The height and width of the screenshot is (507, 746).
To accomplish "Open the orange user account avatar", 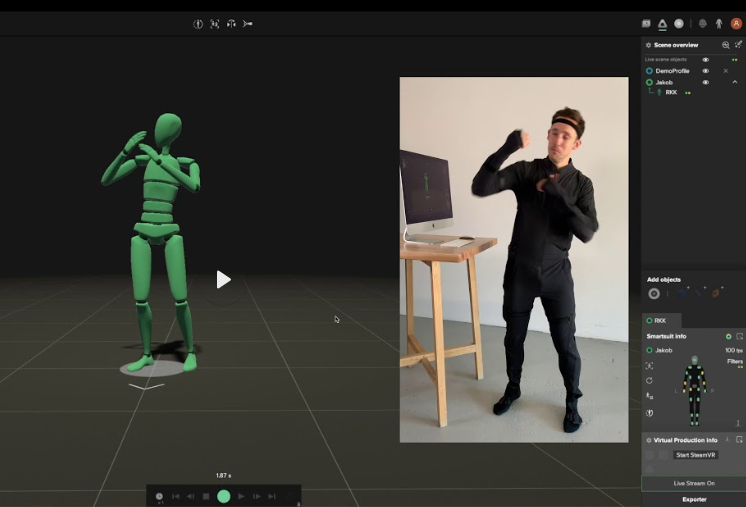I will coord(736,23).
